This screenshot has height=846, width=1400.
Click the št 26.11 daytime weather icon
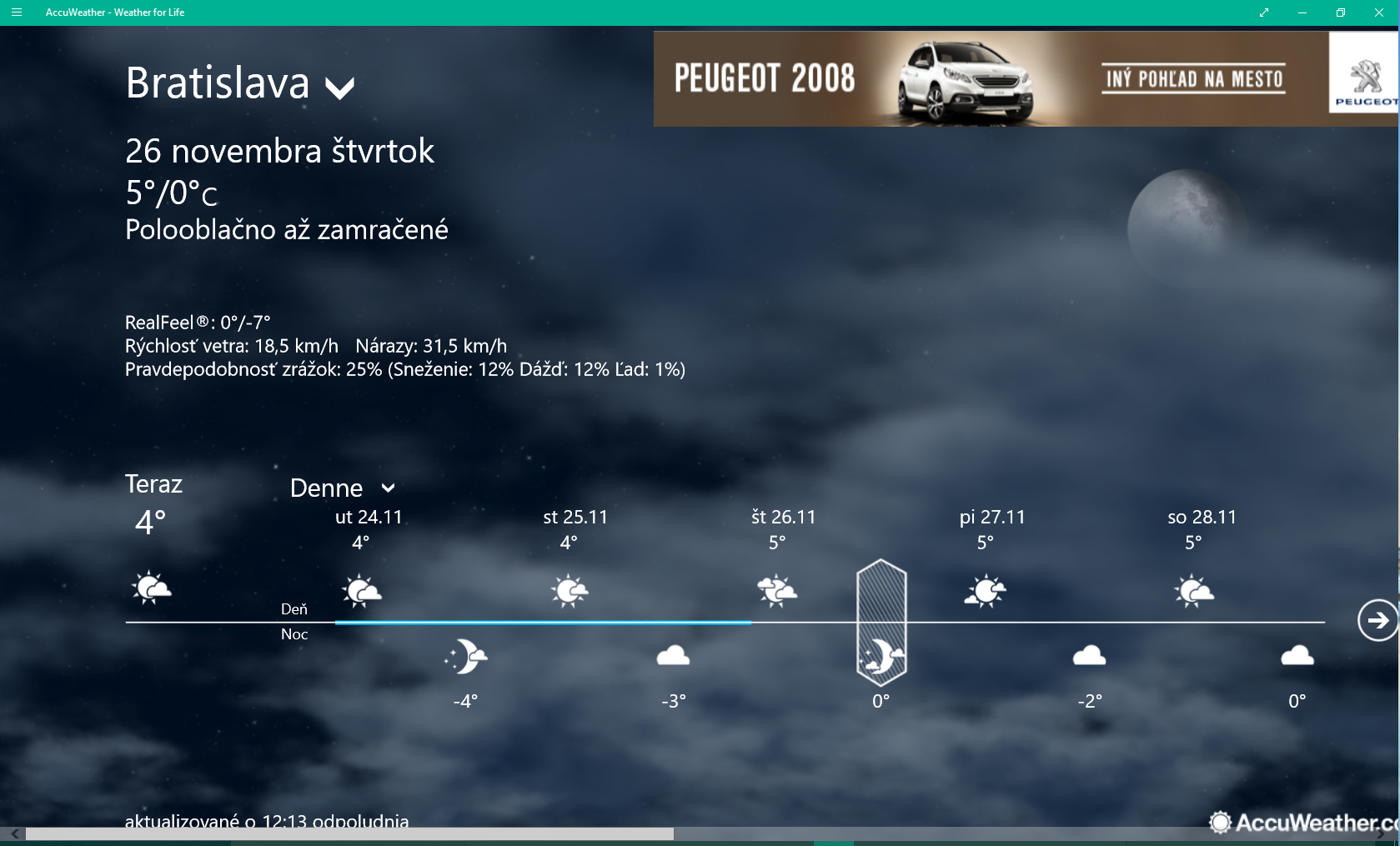pyautogui.click(x=777, y=591)
